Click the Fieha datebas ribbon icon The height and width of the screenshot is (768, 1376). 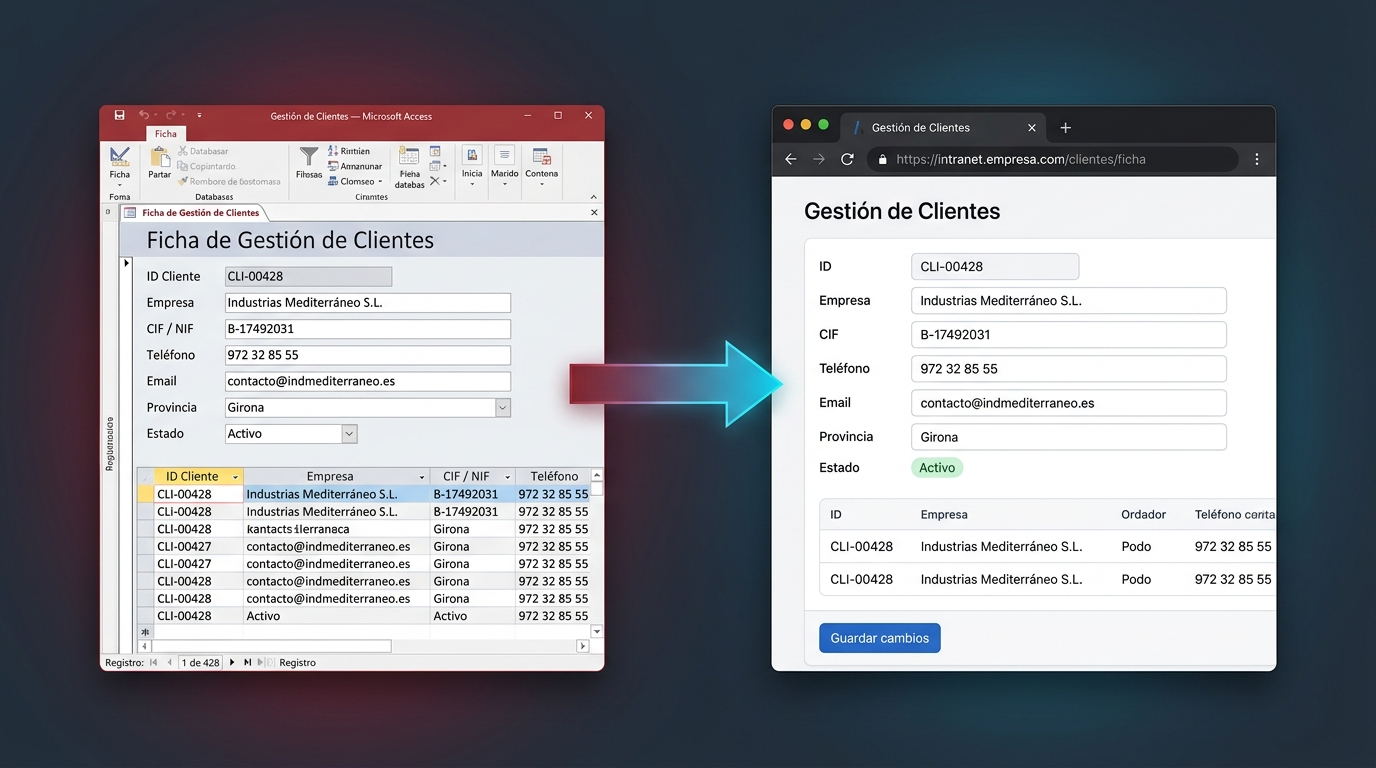409,157
